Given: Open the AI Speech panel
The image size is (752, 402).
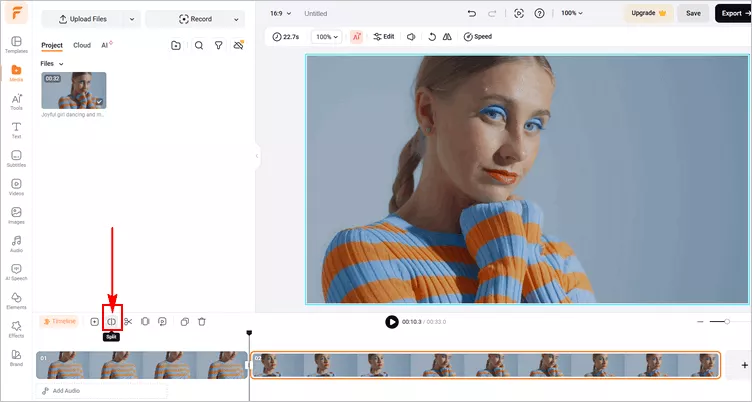Looking at the screenshot, I should (x=16, y=272).
